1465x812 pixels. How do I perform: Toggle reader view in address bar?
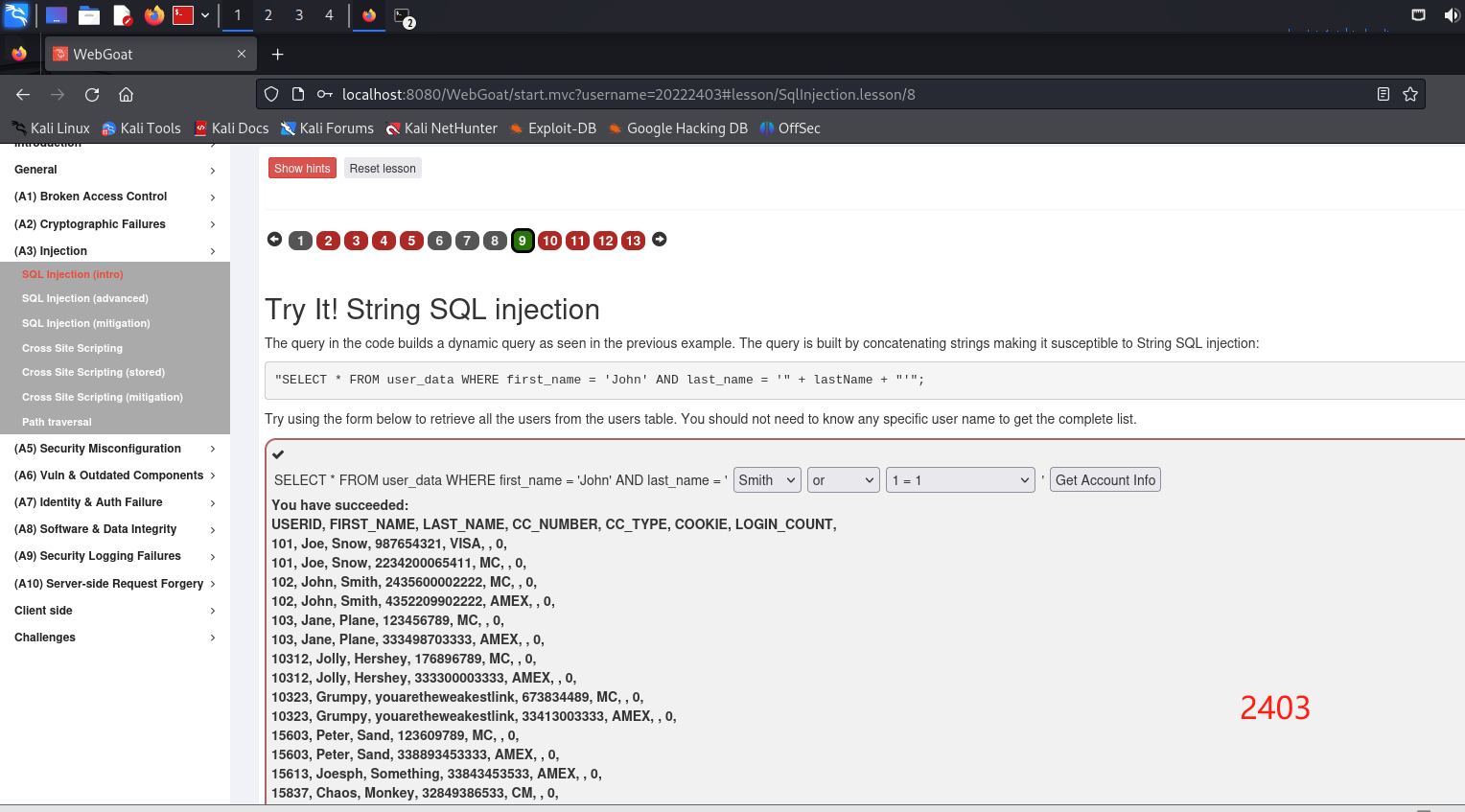click(x=1384, y=95)
